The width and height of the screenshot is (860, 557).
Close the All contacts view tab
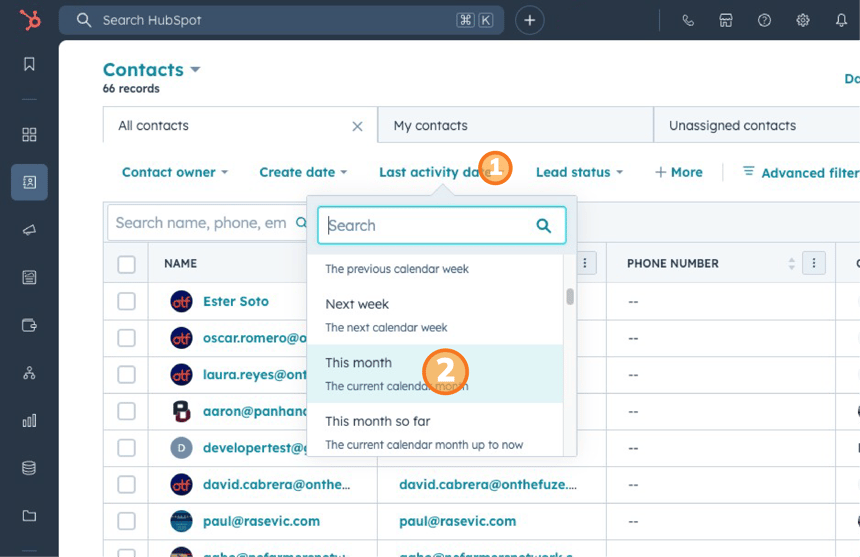coord(357,126)
